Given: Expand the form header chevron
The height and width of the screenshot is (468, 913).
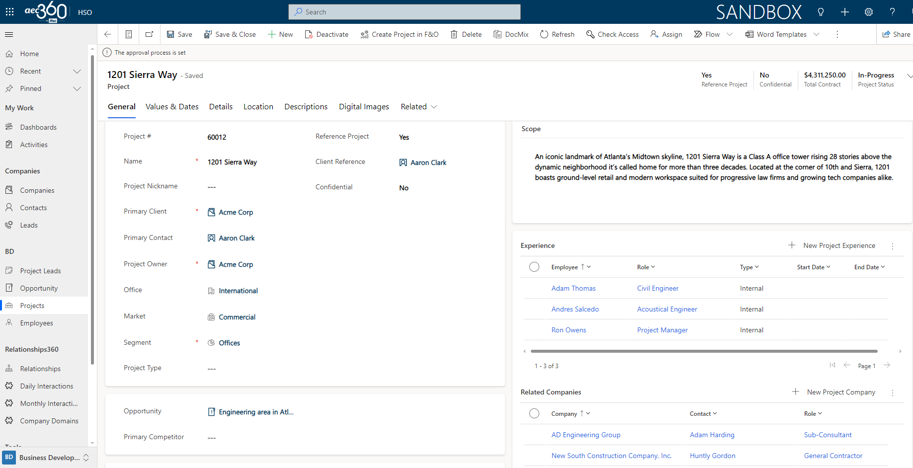Looking at the screenshot, I should (908, 76).
